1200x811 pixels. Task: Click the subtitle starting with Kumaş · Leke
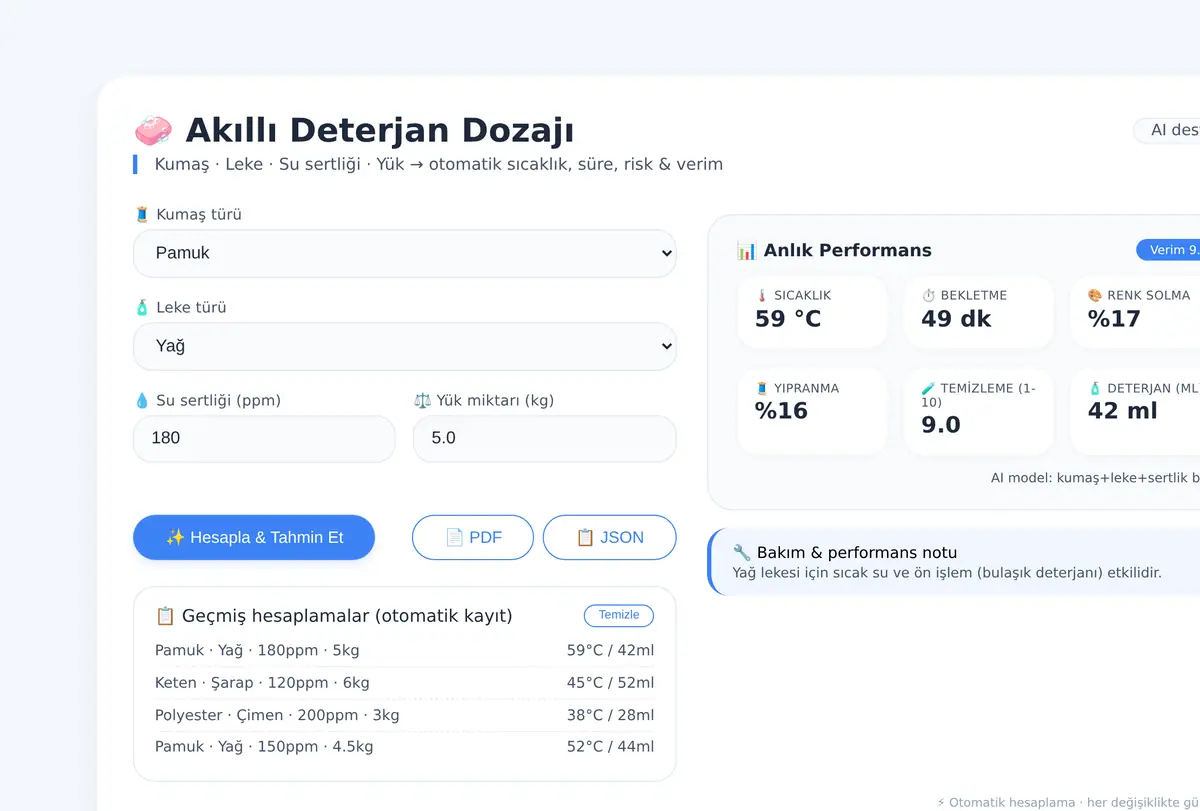click(438, 164)
